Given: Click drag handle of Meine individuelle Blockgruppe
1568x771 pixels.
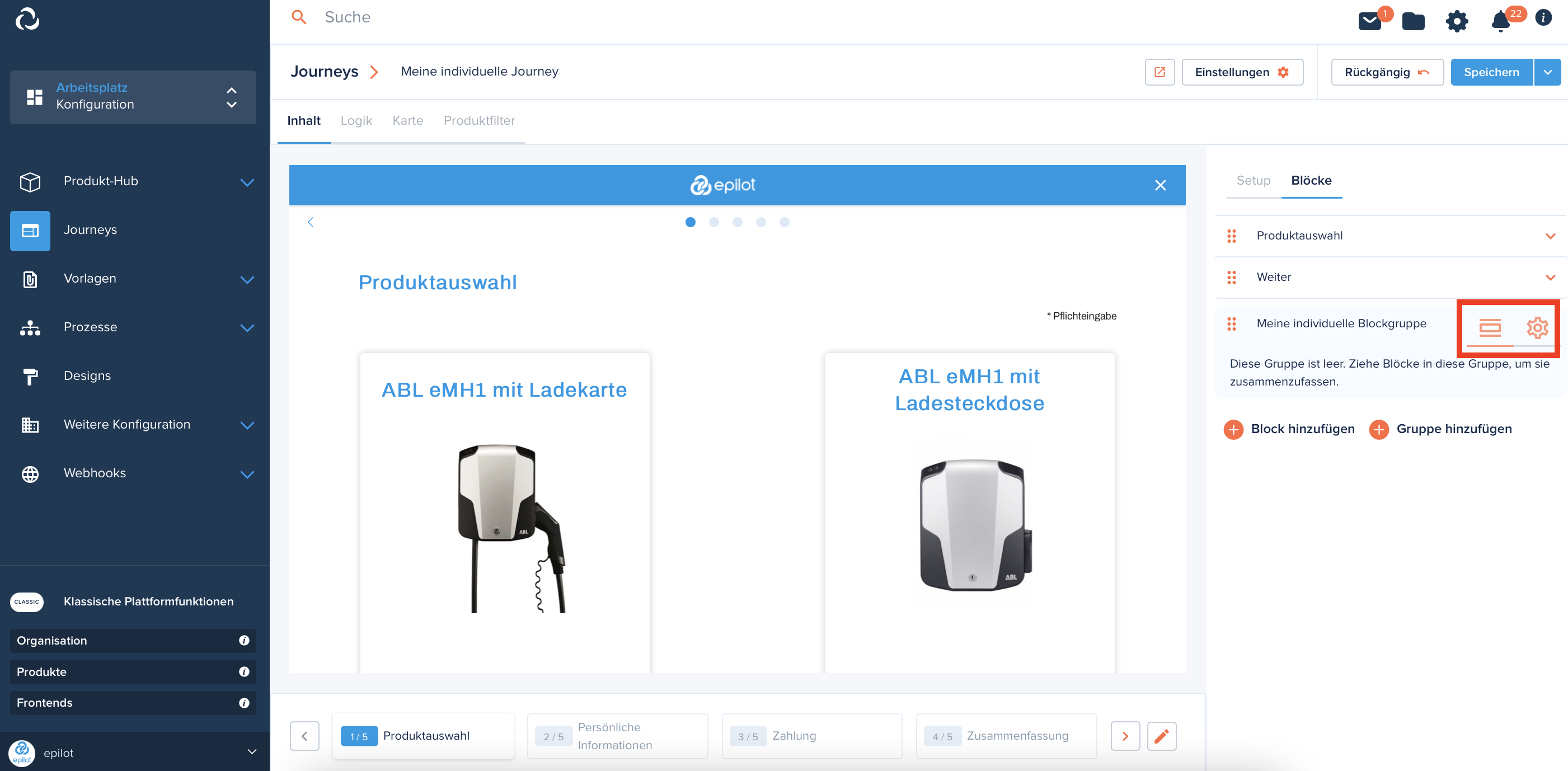Looking at the screenshot, I should point(1231,324).
